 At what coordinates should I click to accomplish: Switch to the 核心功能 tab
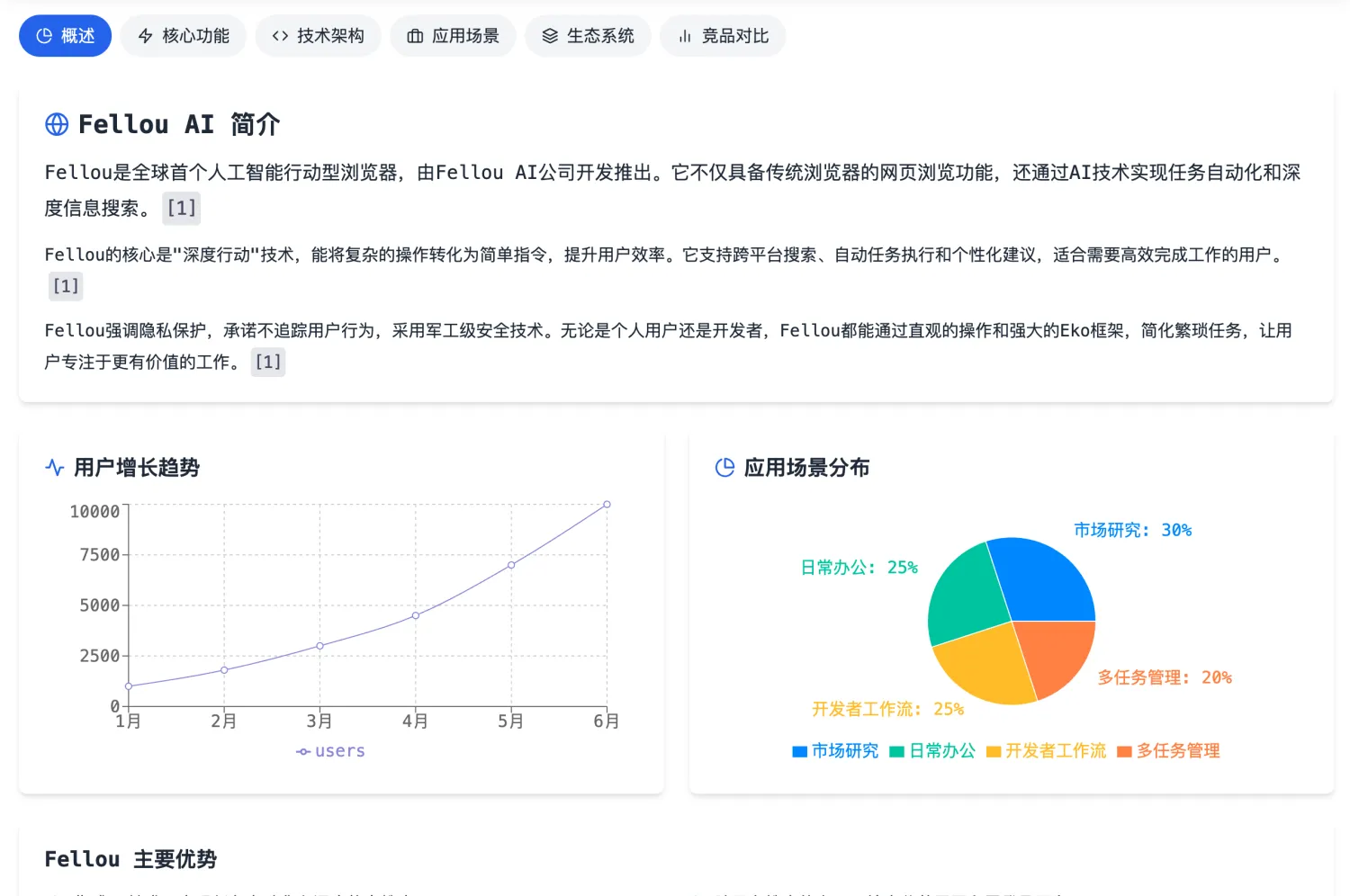click(x=183, y=36)
